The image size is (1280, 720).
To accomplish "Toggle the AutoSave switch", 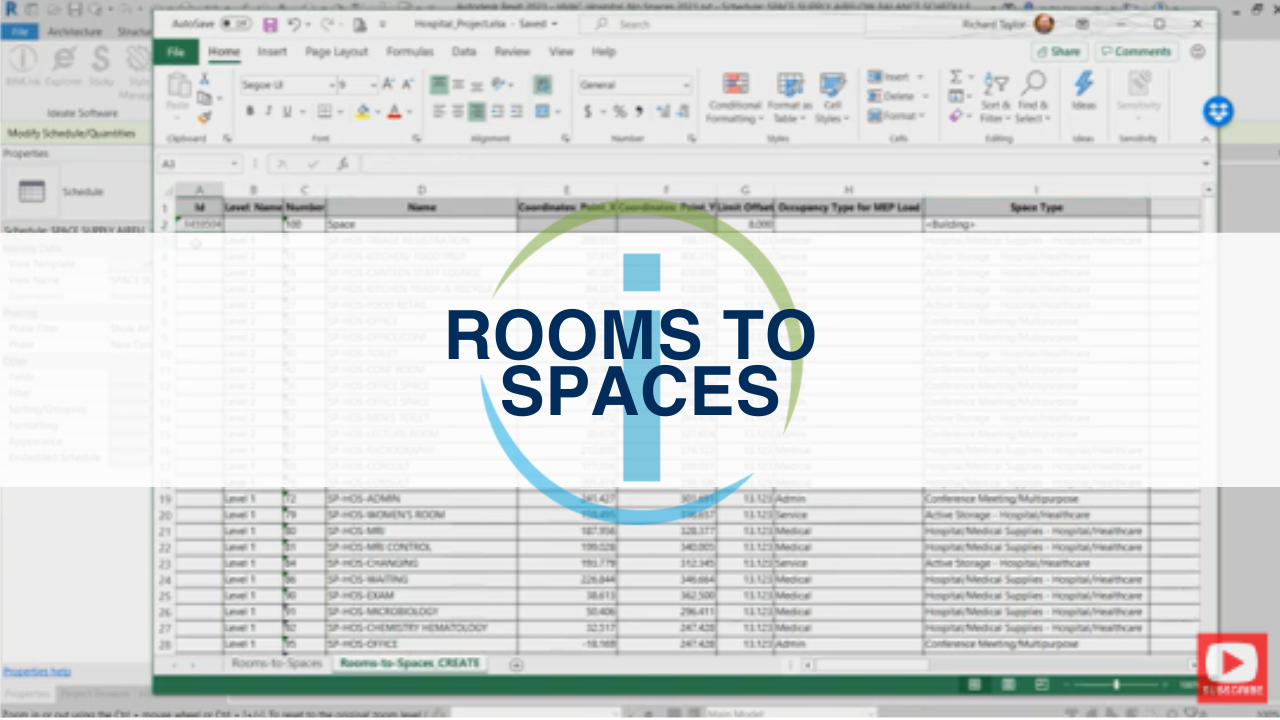I will [236, 24].
